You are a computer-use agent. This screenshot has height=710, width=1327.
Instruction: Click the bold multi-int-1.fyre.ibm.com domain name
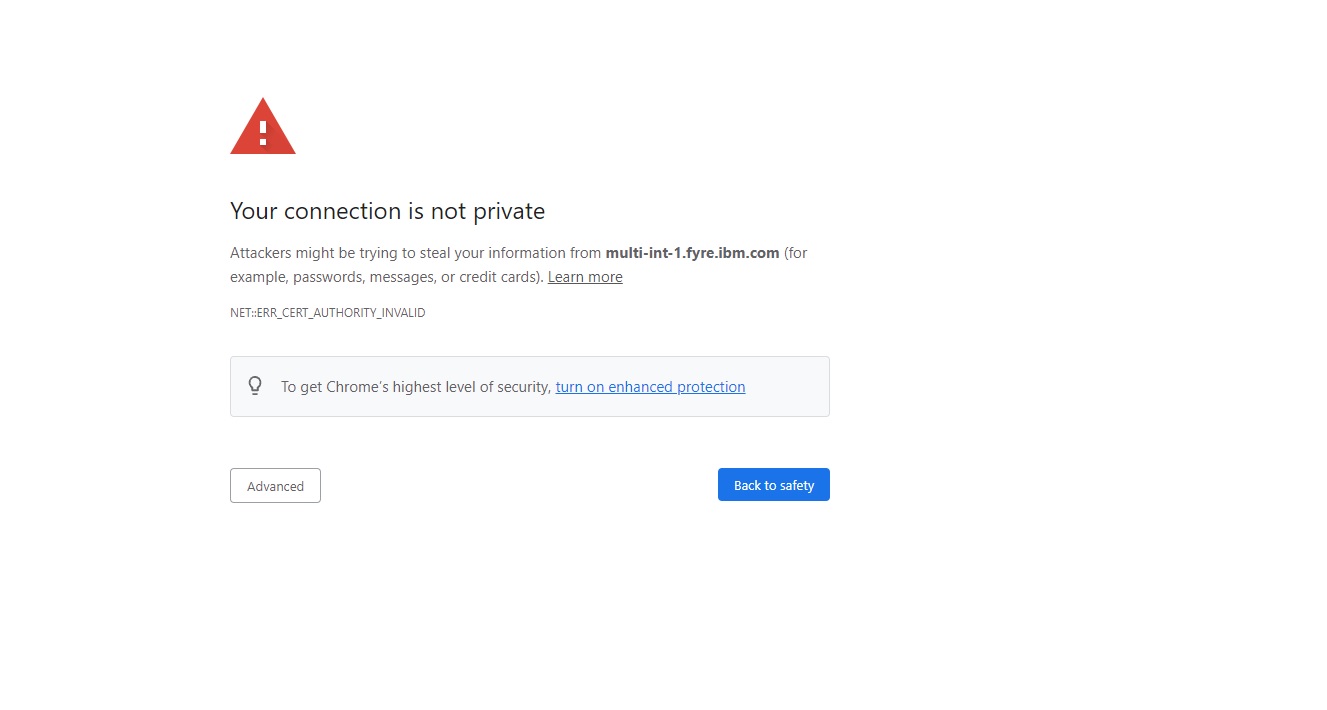(x=692, y=253)
